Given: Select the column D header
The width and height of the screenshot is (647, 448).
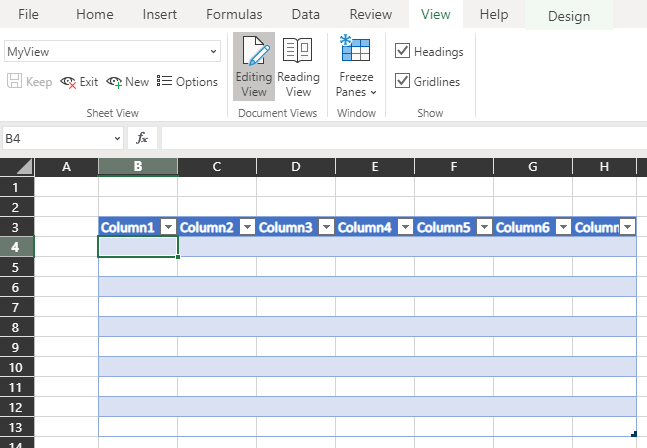Looking at the screenshot, I should [296, 167].
